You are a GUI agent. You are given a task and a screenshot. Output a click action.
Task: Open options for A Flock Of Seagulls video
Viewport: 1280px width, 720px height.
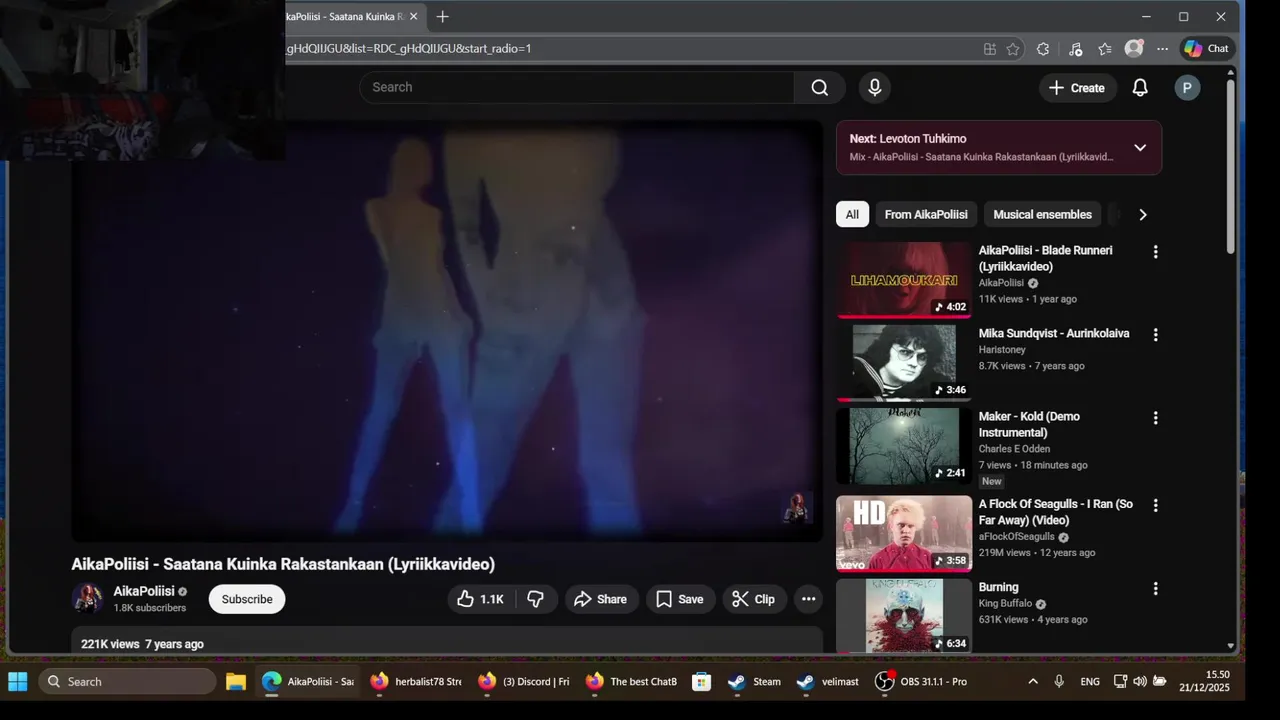1156,506
